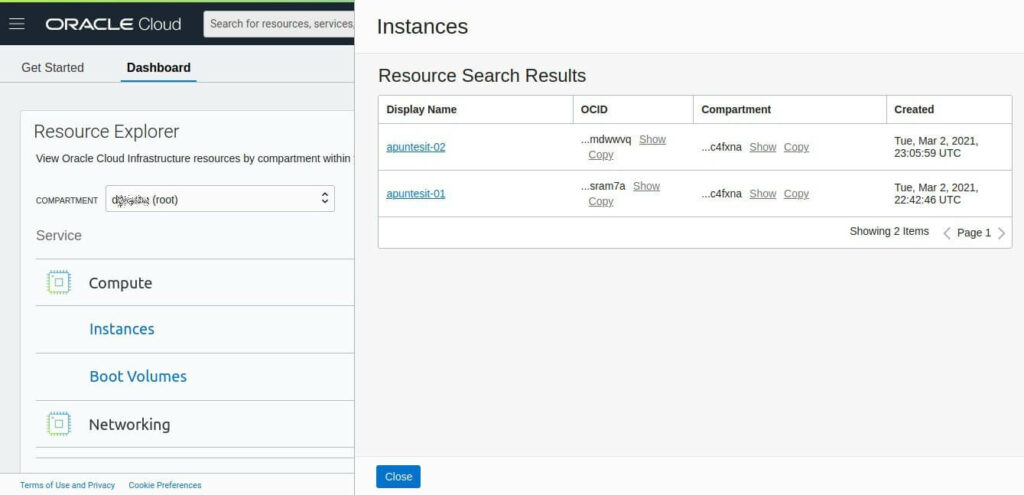Go to next results page arrow
The width and height of the screenshot is (1024, 495).
(x=1001, y=233)
